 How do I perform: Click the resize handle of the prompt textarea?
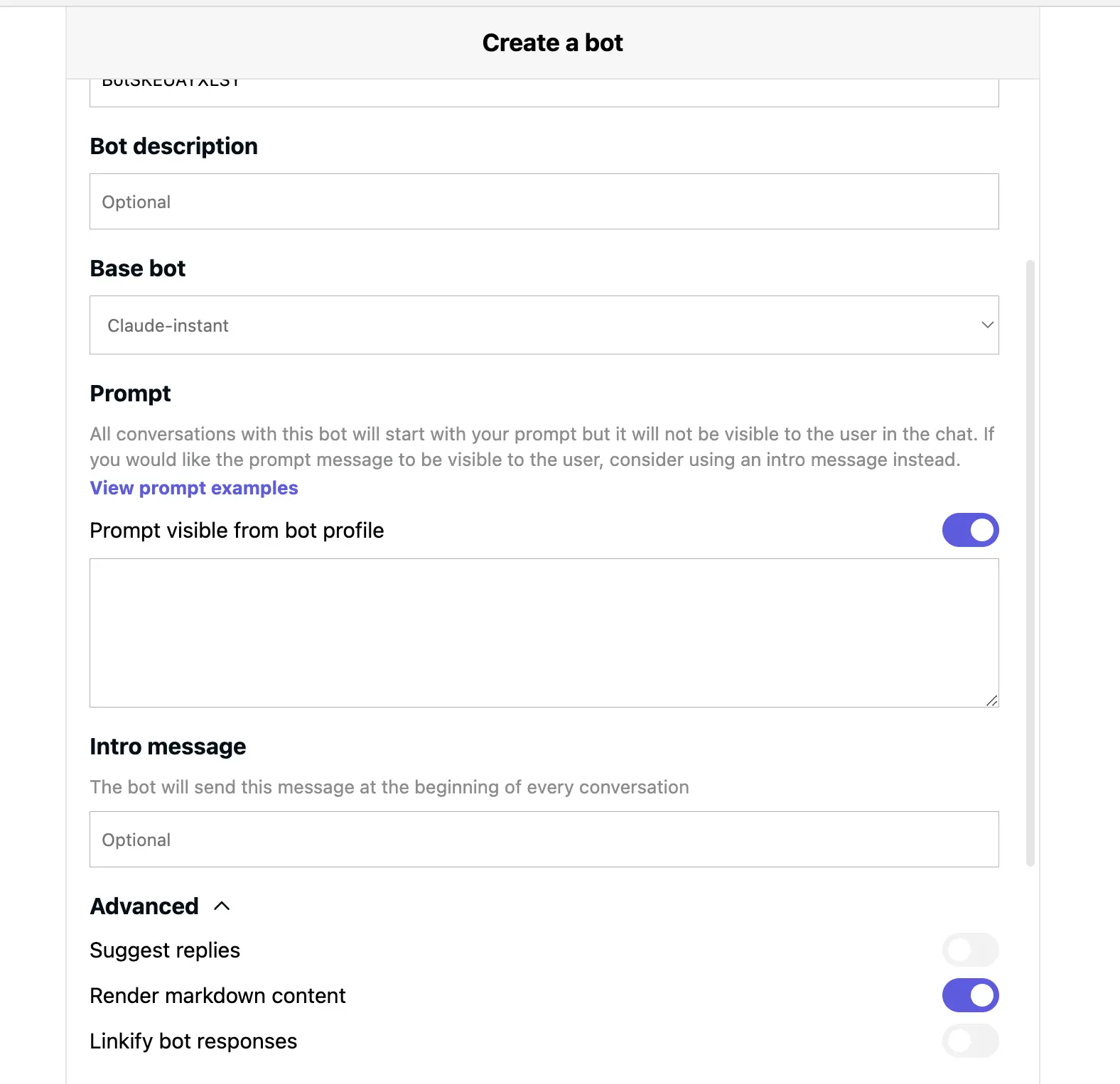992,700
